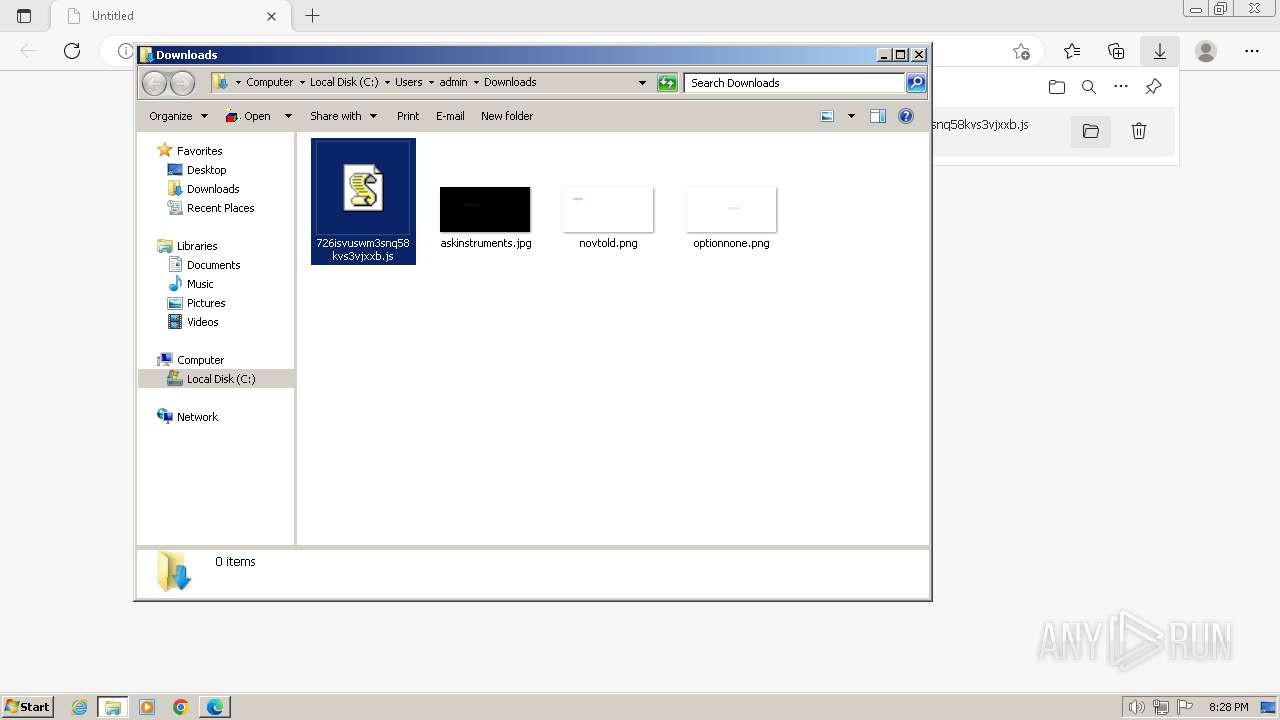Click the volume speaker tray icon
Image resolution: width=1280 pixels, height=720 pixels.
pos(1136,707)
